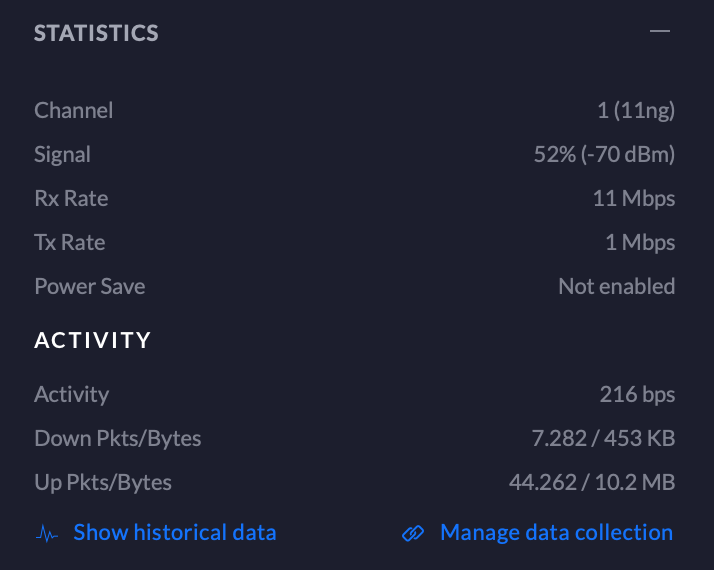Viewport: 714px width, 570px height.
Task: Click the Down Pkts/Bytes value 7.282 / 453 KB
Action: pyautogui.click(x=603, y=438)
